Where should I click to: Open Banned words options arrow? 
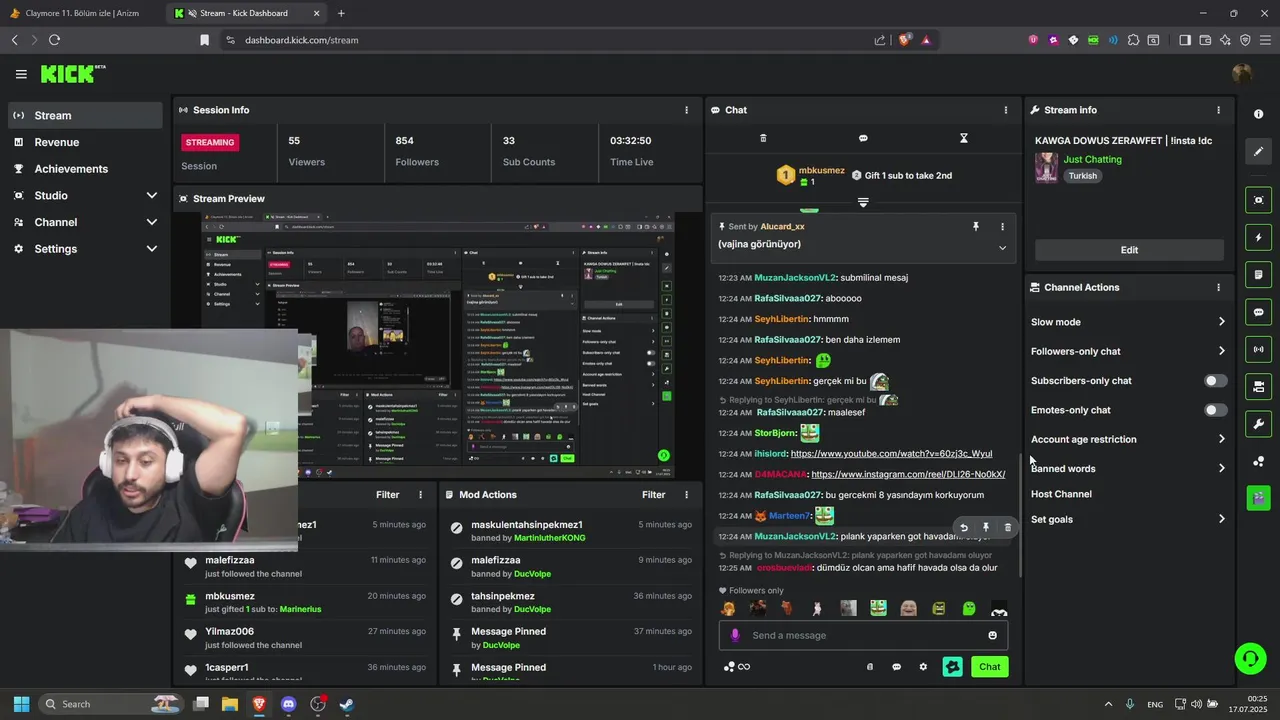(1221, 468)
